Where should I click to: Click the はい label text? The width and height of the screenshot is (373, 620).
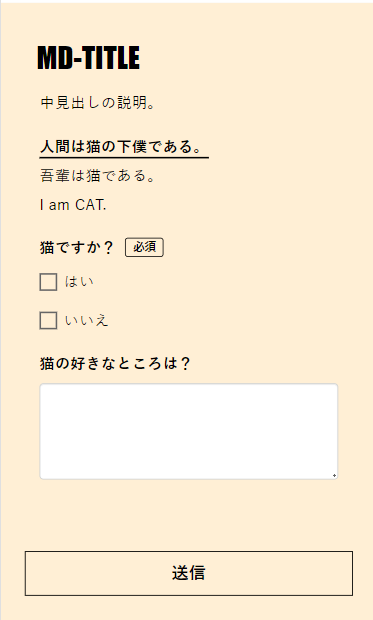80,282
